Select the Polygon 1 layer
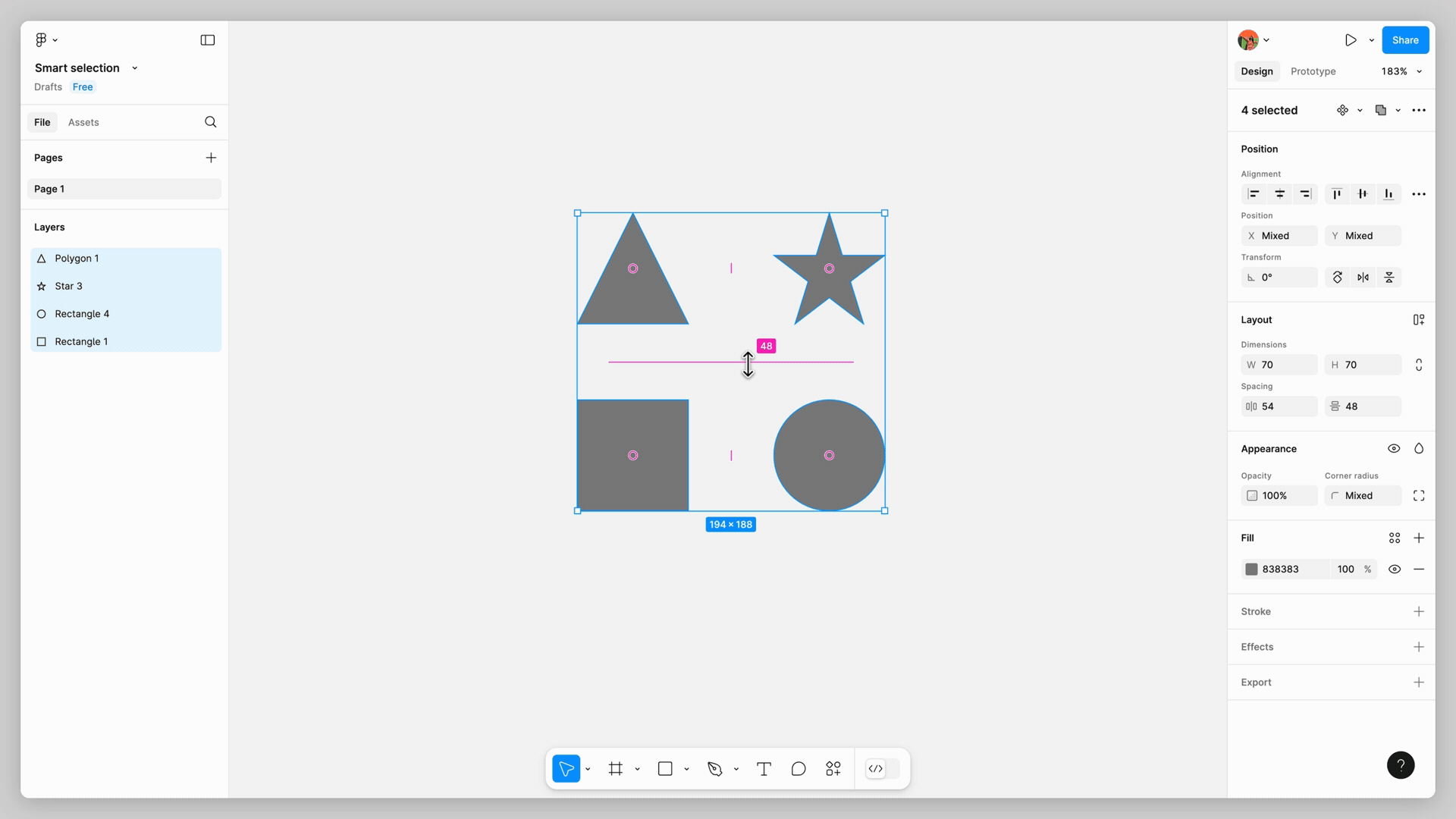The image size is (1456, 819). [126, 259]
